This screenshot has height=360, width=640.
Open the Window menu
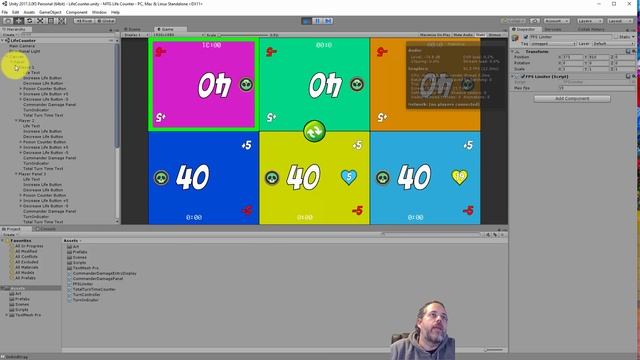pos(99,12)
